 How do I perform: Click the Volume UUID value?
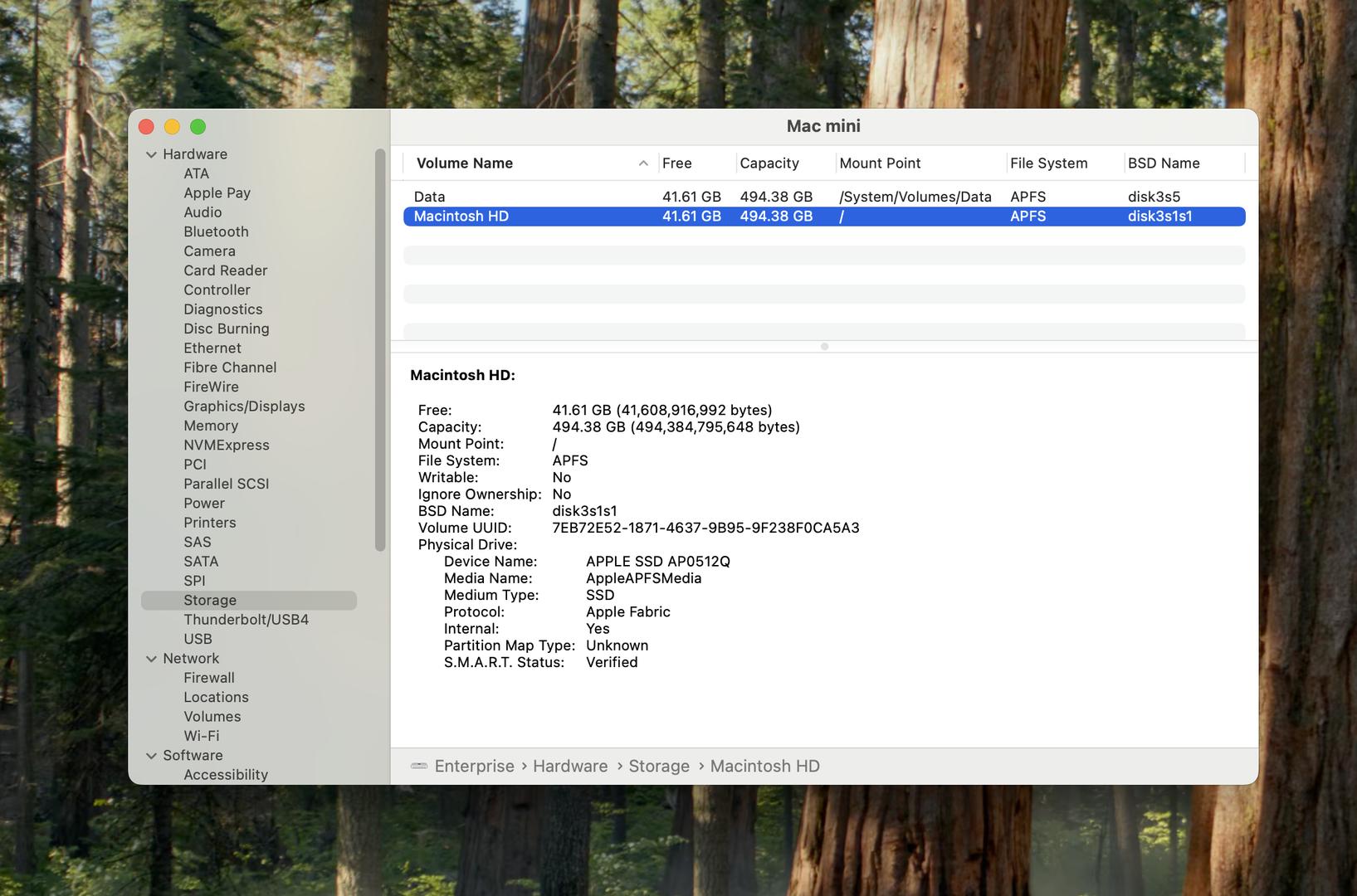705,528
